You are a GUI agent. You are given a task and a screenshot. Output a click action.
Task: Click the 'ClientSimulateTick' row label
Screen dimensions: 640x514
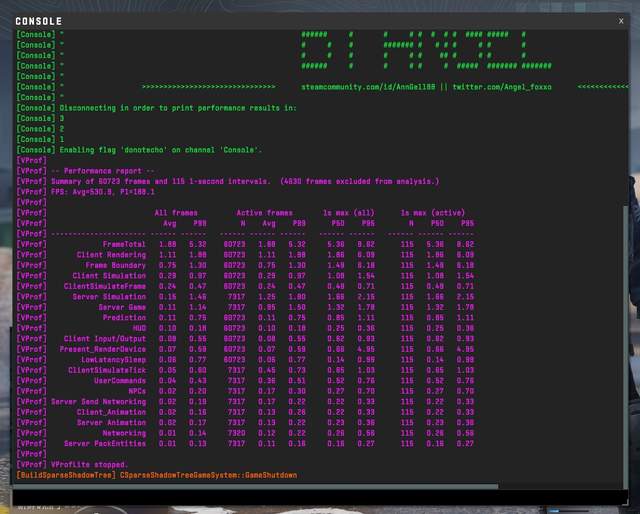point(107,370)
